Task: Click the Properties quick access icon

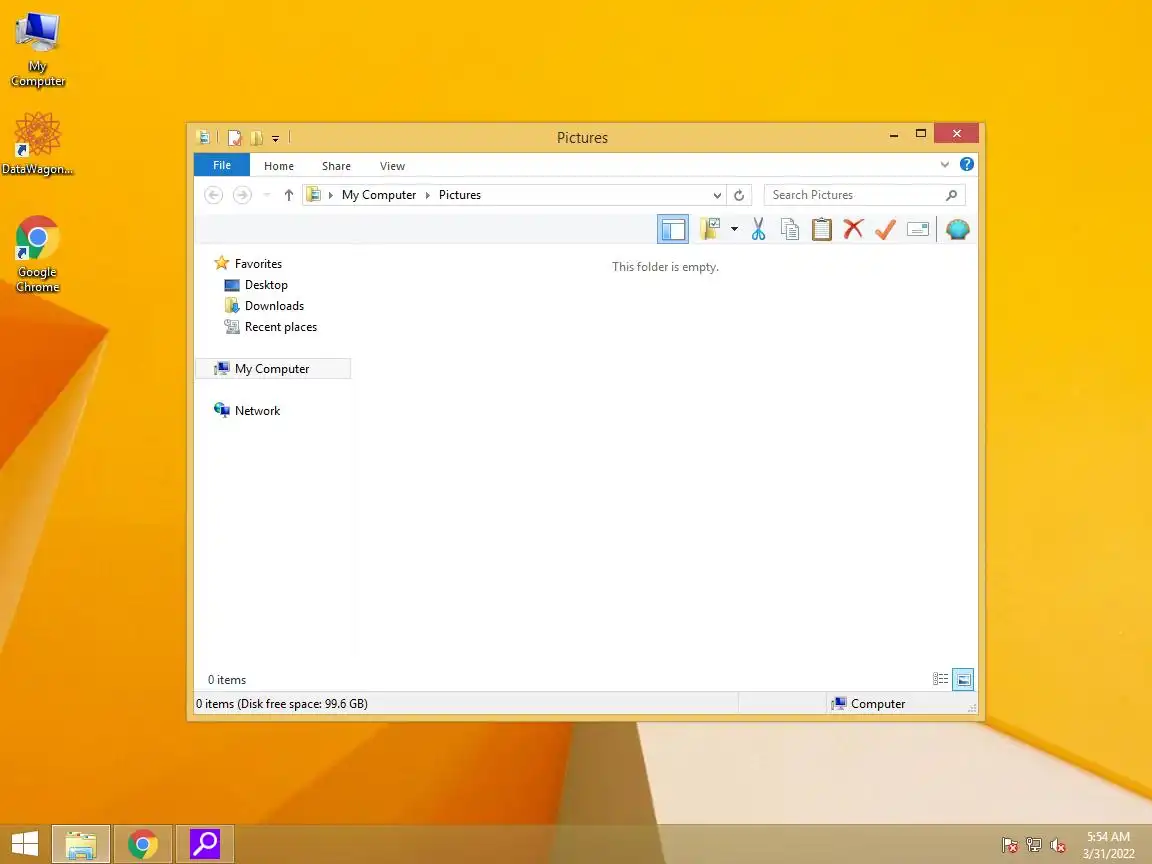Action: (x=234, y=137)
